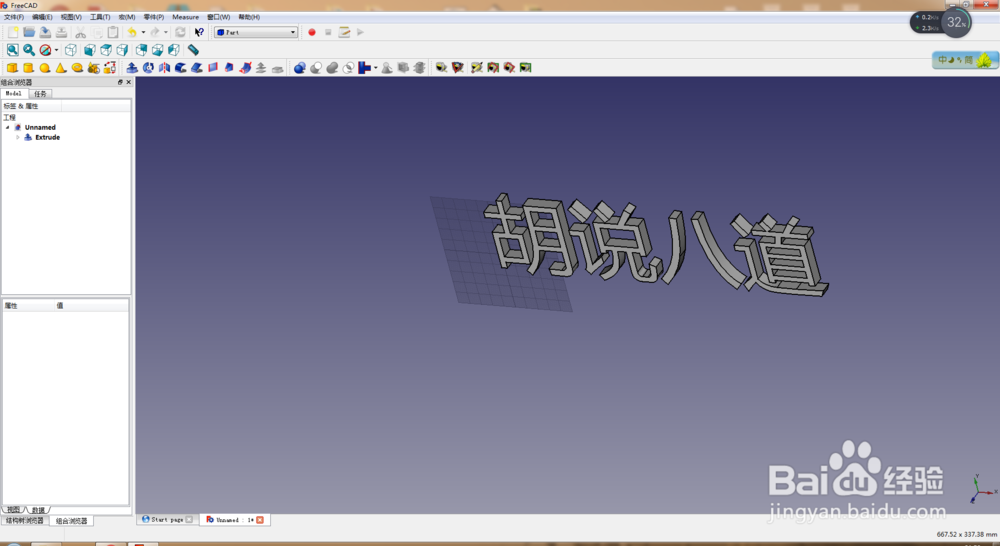Open the Undo history dropdown arrow

tap(143, 32)
